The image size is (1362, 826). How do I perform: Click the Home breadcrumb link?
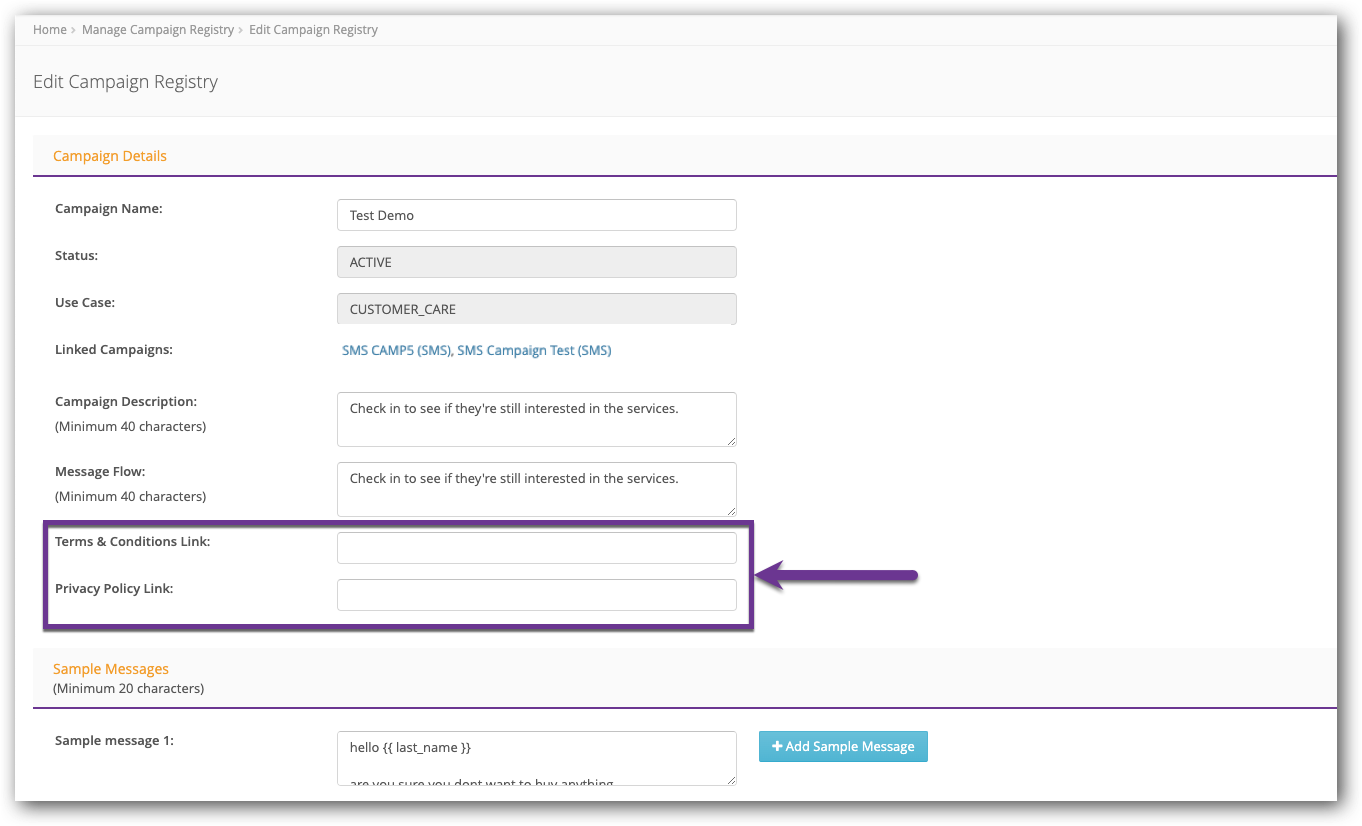[49, 29]
